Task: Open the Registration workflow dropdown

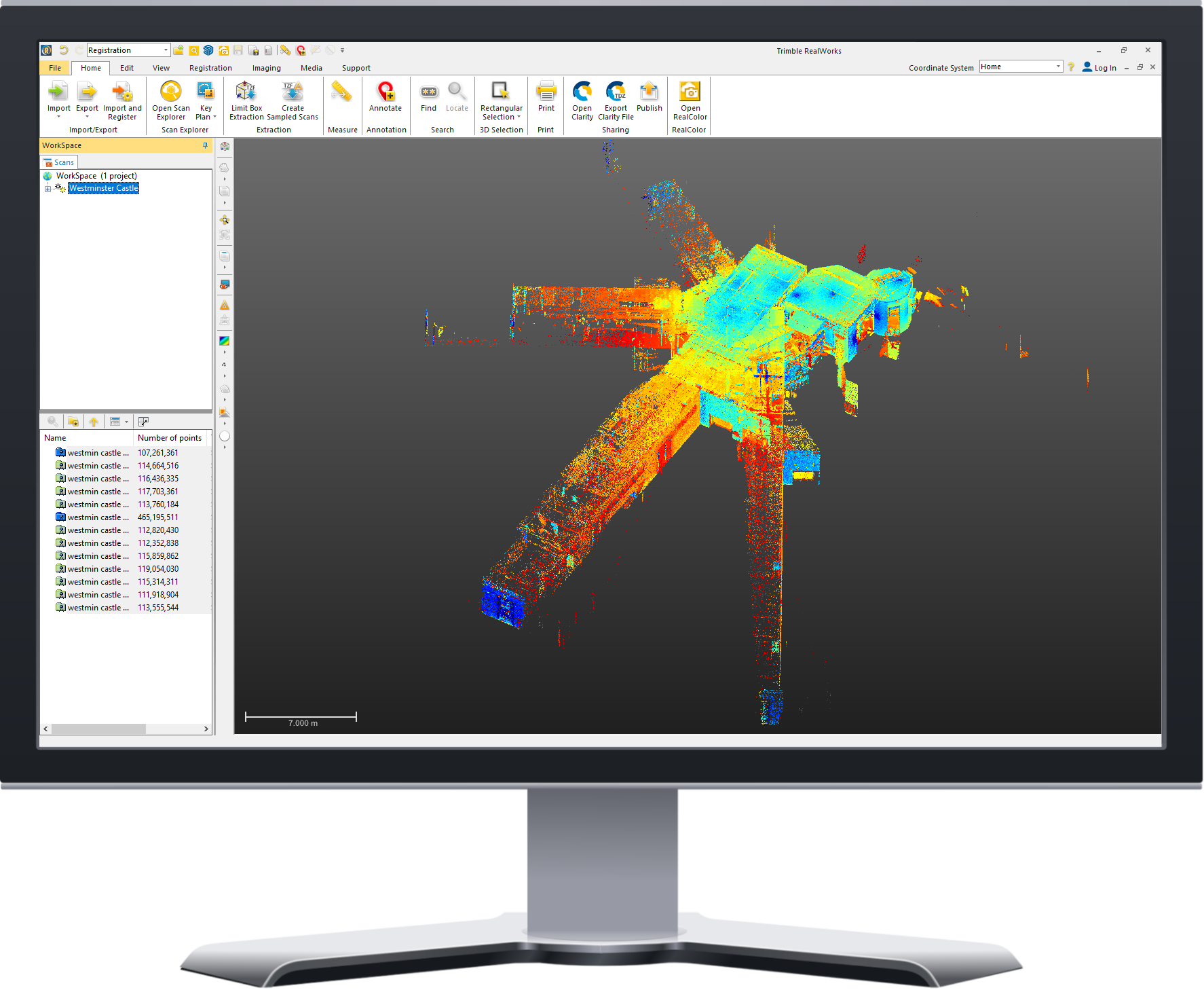Action: click(x=166, y=50)
